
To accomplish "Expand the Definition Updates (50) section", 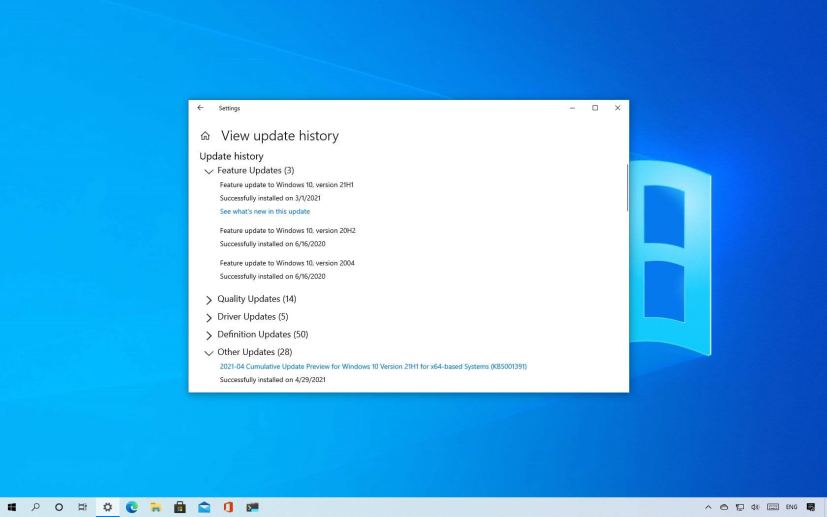I will [209, 335].
